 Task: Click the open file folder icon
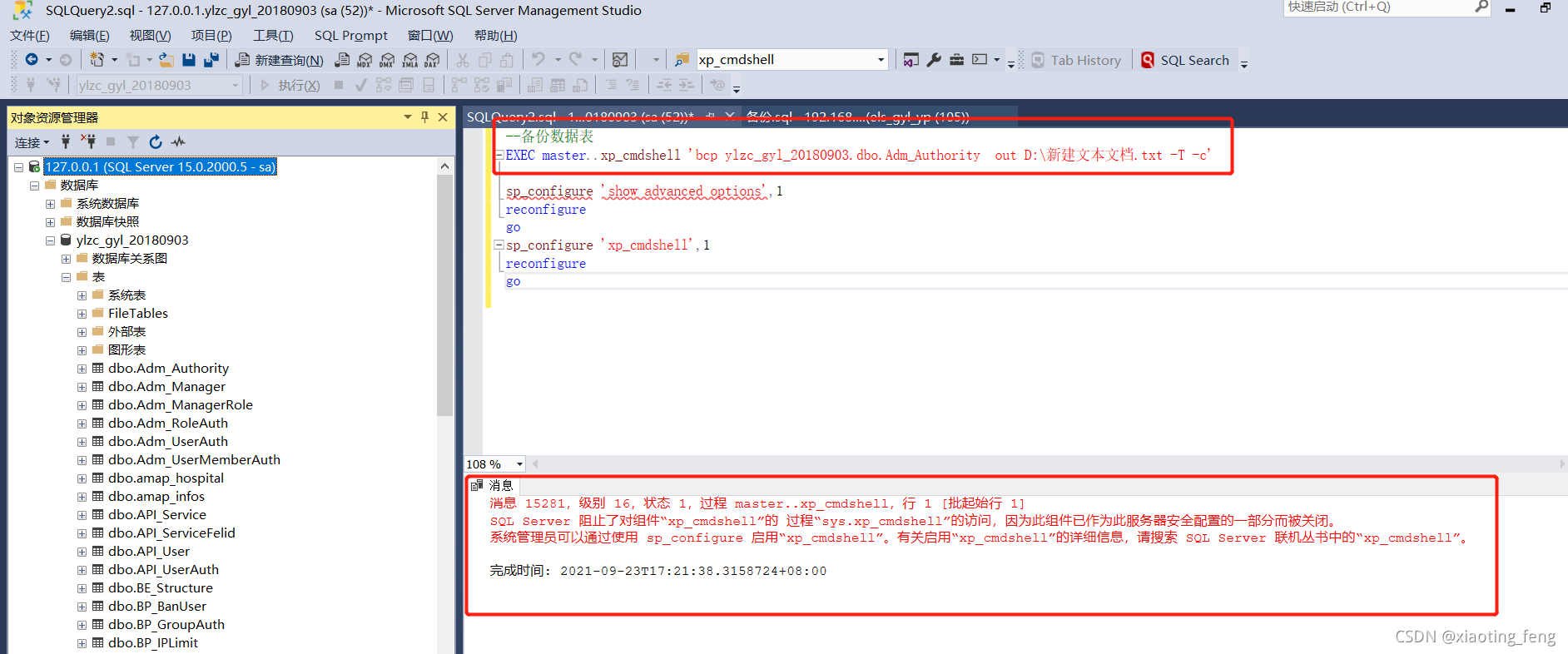(166, 59)
